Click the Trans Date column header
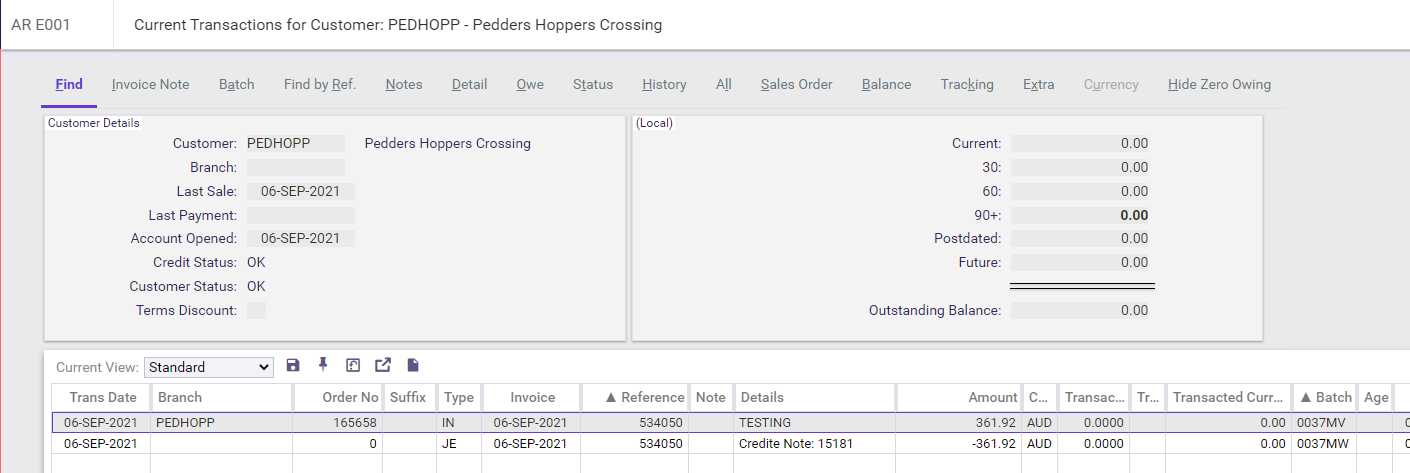Screen dimensions: 1410x473 pyautogui.click(x=102, y=397)
